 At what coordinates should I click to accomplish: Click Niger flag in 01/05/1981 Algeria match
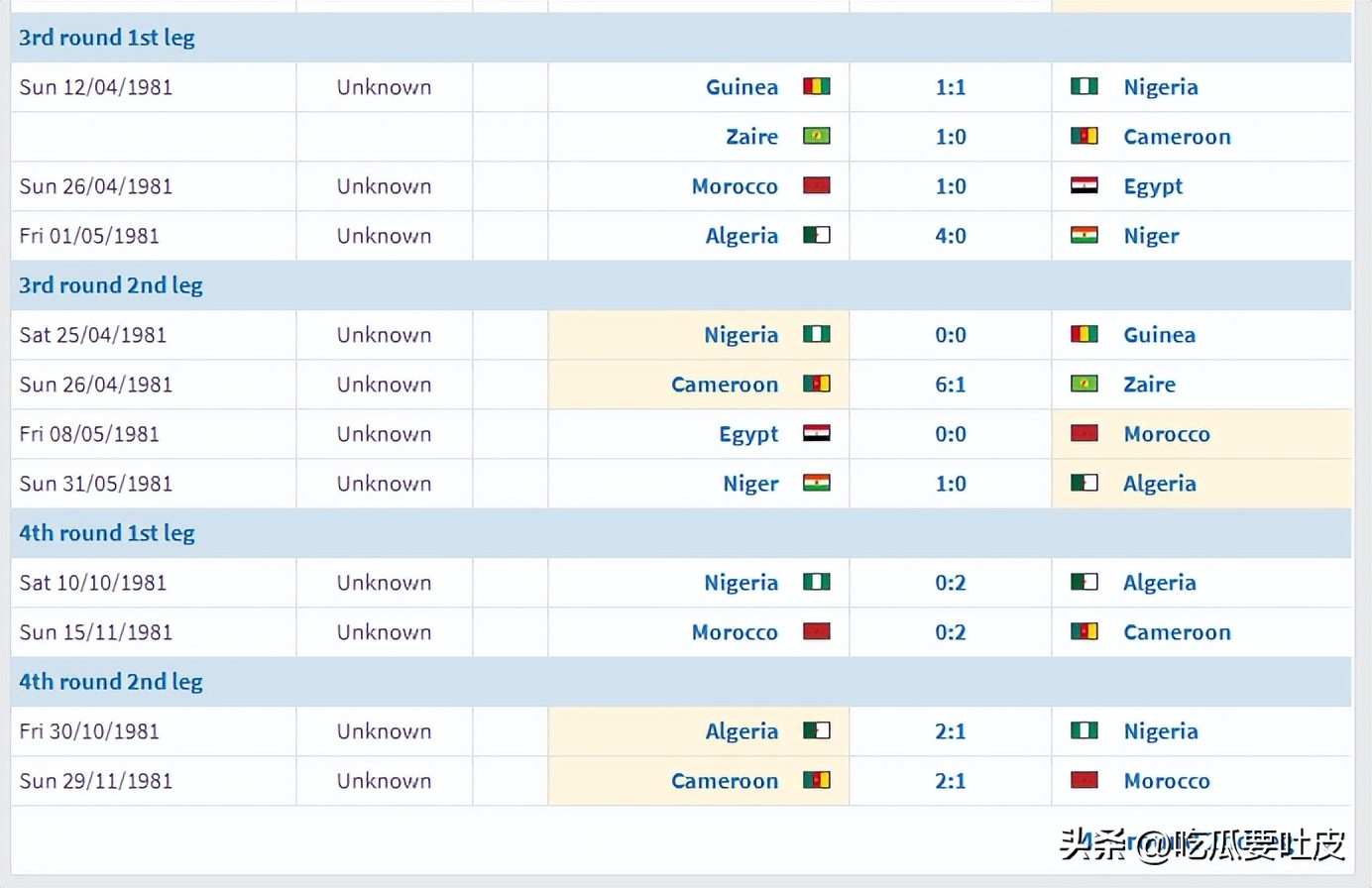click(1084, 235)
